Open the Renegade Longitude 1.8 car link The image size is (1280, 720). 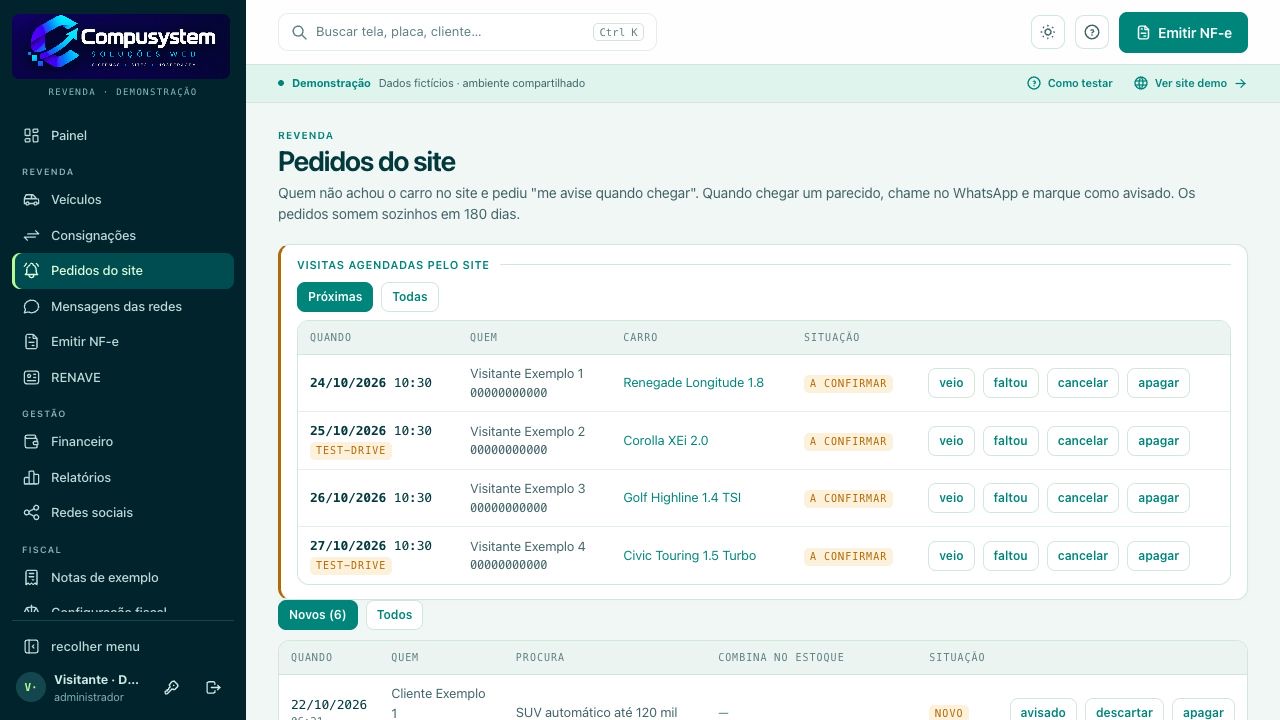[693, 383]
